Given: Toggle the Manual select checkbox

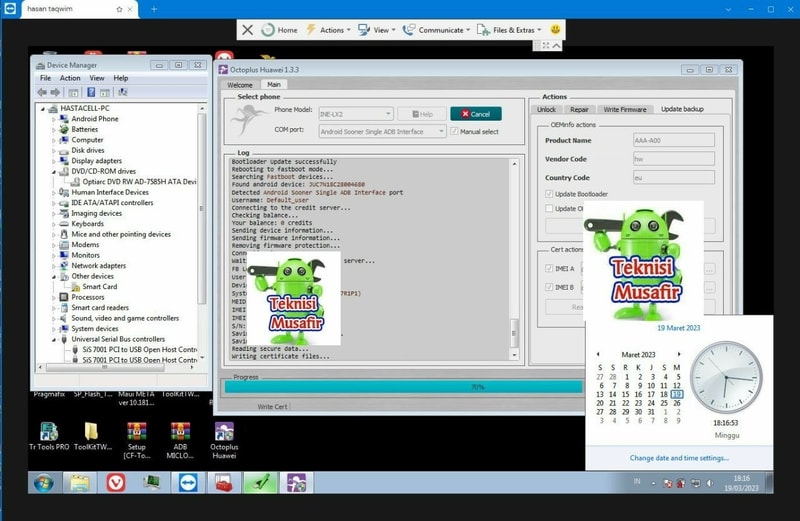Looking at the screenshot, I should 455,131.
